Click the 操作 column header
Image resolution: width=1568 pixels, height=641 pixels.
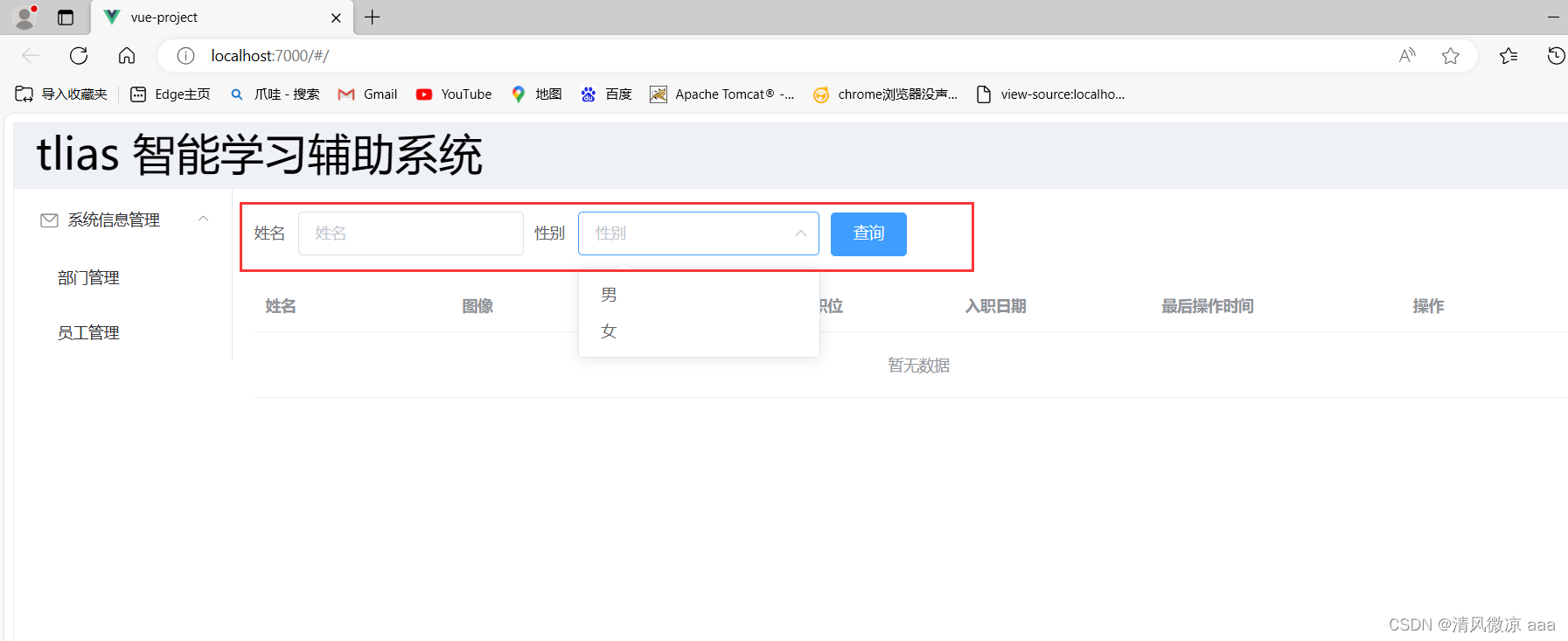click(x=1428, y=306)
